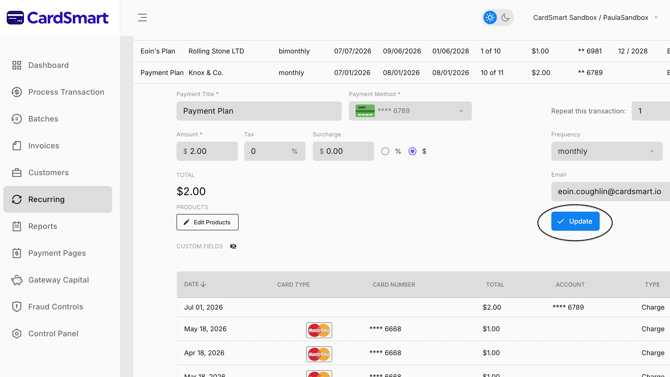Switch to dark mode moon icon
Viewport: 670px width, 377px height.
[505, 18]
